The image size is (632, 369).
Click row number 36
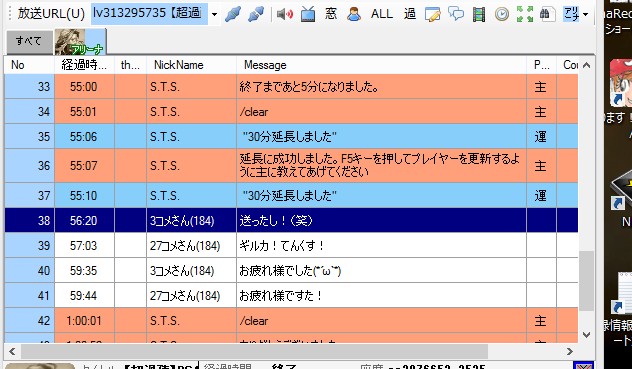[x=44, y=166]
